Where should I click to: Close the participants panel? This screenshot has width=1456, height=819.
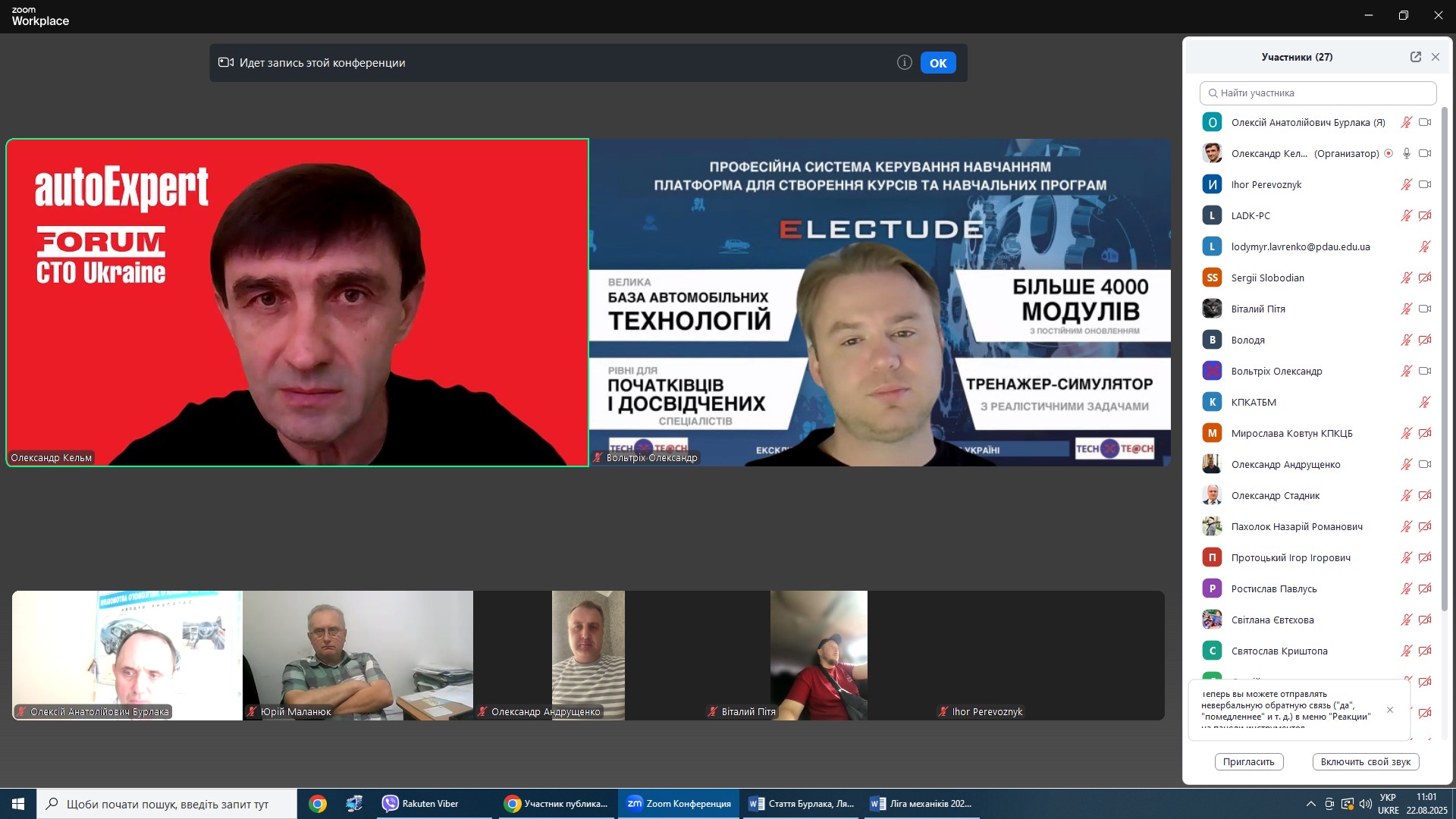[x=1436, y=57]
